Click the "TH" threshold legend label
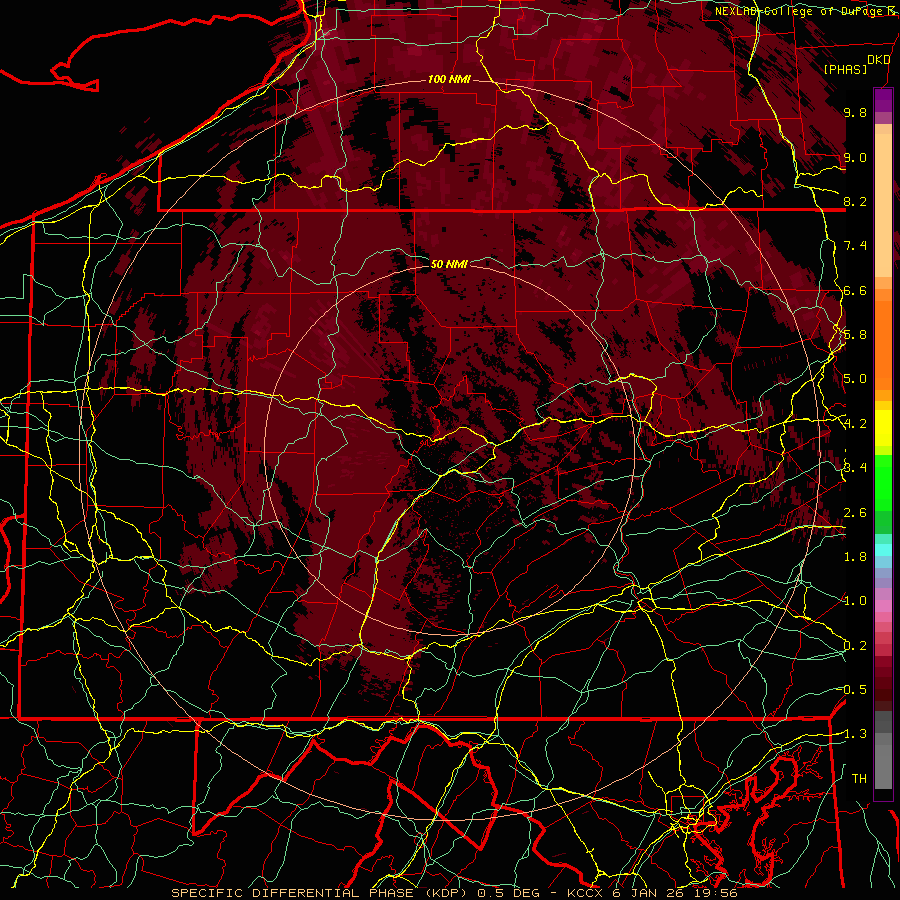 pos(859,779)
